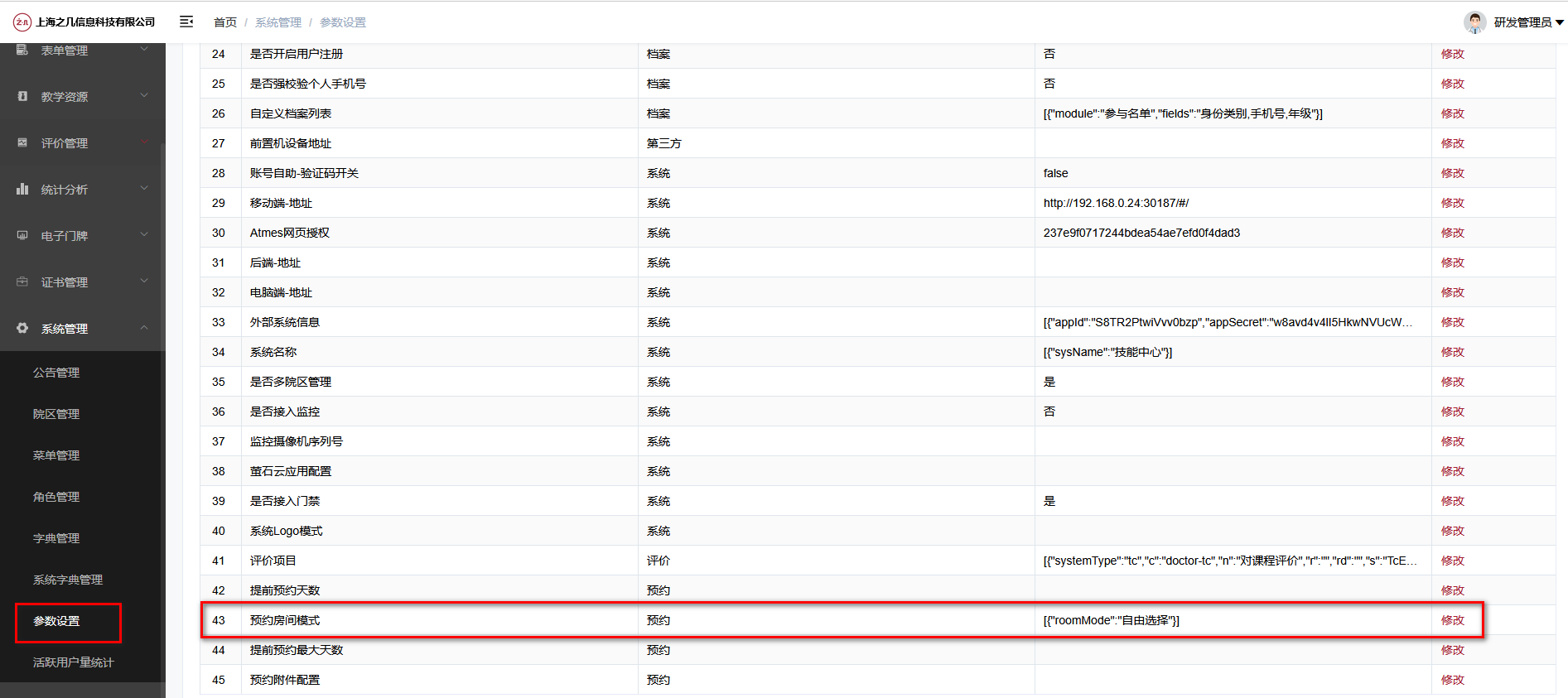
Task: Click 修改 for 提前预约天数
Action: pyautogui.click(x=1453, y=590)
